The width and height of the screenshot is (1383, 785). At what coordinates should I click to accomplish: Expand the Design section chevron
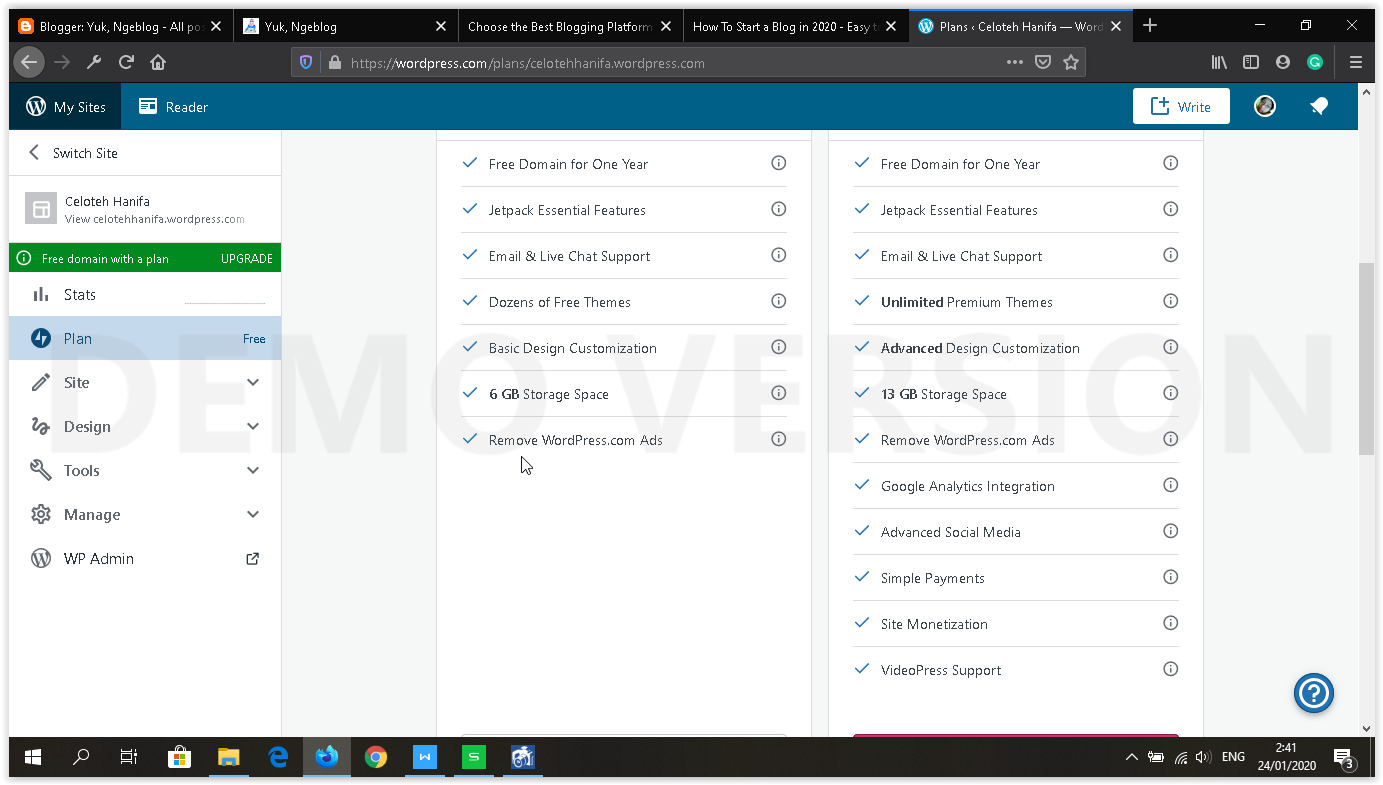[x=253, y=427]
